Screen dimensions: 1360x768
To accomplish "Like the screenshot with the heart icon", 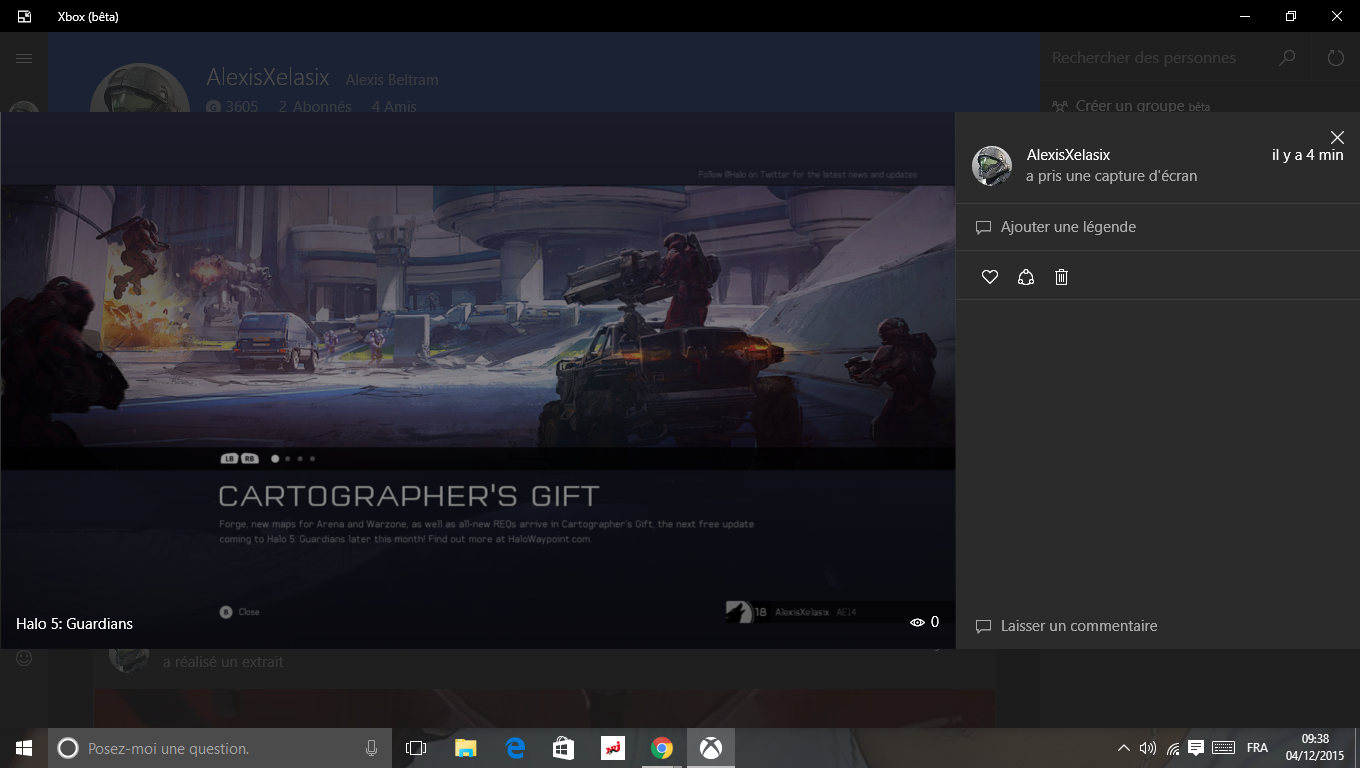I will tap(990, 277).
